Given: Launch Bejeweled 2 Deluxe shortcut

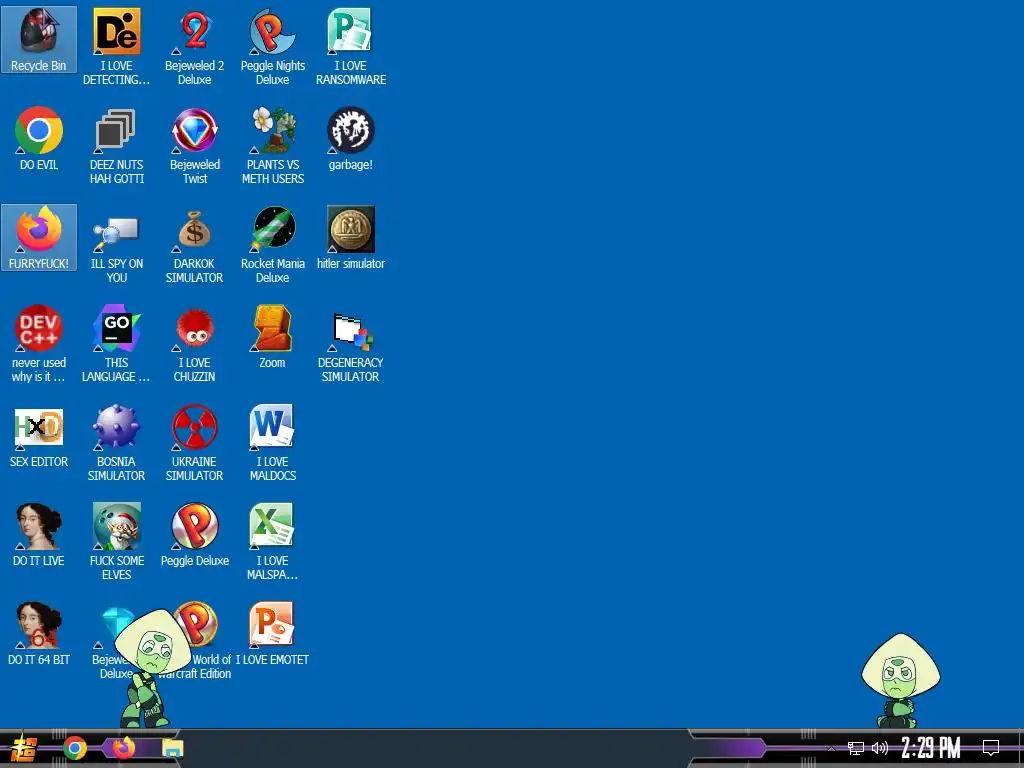Looking at the screenshot, I should pyautogui.click(x=195, y=46).
